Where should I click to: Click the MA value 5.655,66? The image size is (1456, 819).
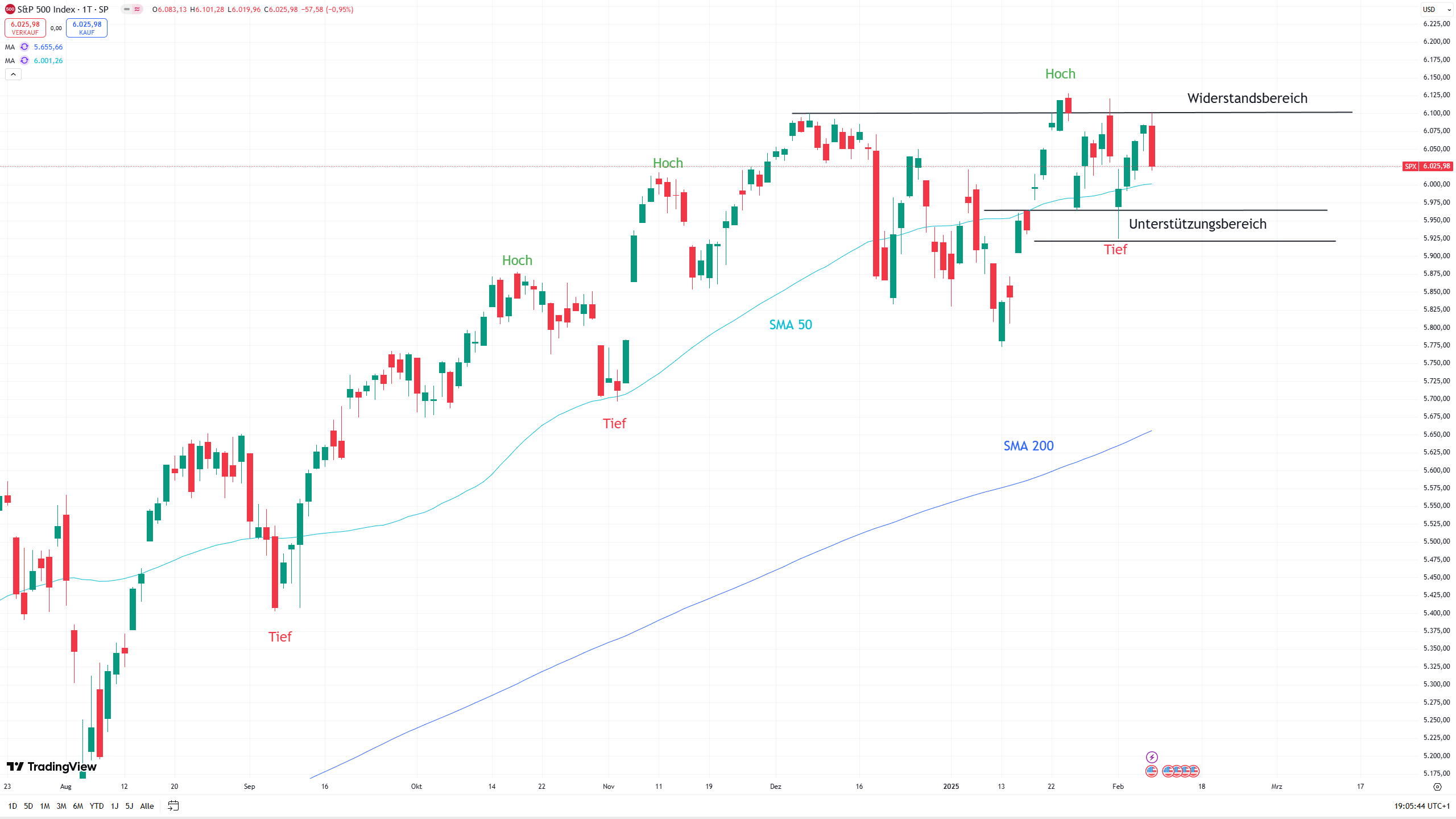click(x=48, y=47)
